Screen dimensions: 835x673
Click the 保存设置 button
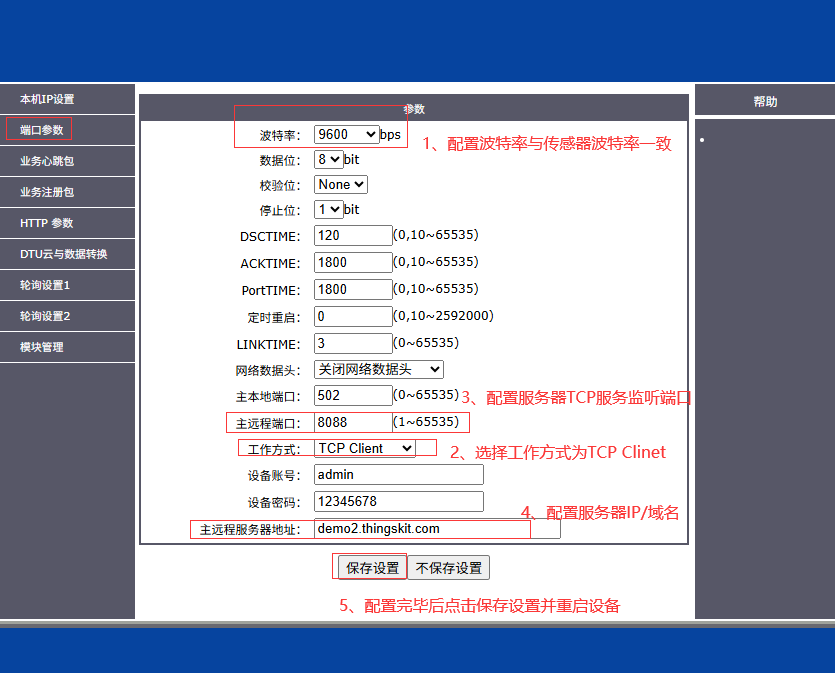(372, 568)
